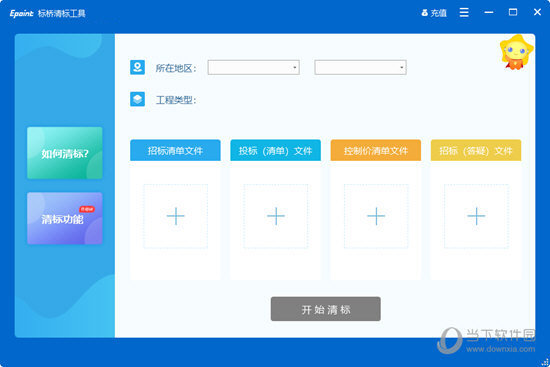
Task: Open the first 所在地区 dropdown
Action: click(254, 67)
